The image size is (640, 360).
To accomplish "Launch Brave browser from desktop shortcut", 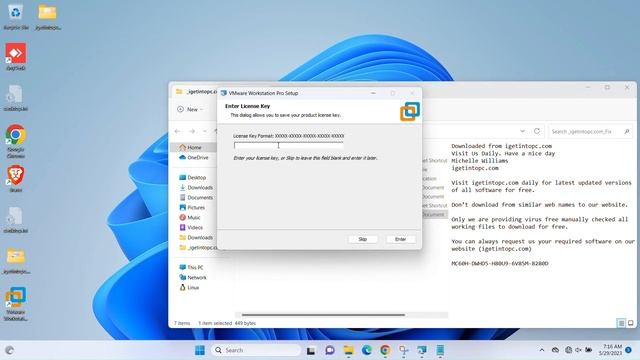I will 16,178.
